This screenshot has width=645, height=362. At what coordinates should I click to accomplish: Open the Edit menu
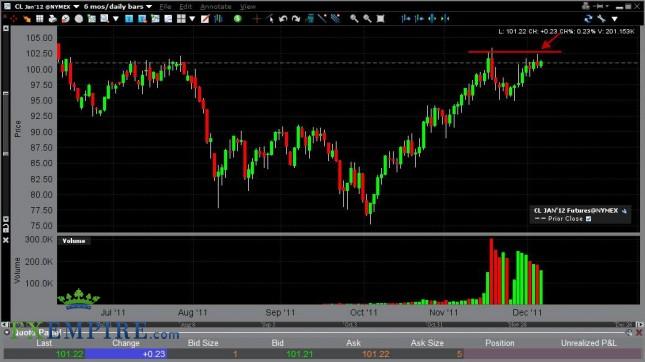point(186,7)
